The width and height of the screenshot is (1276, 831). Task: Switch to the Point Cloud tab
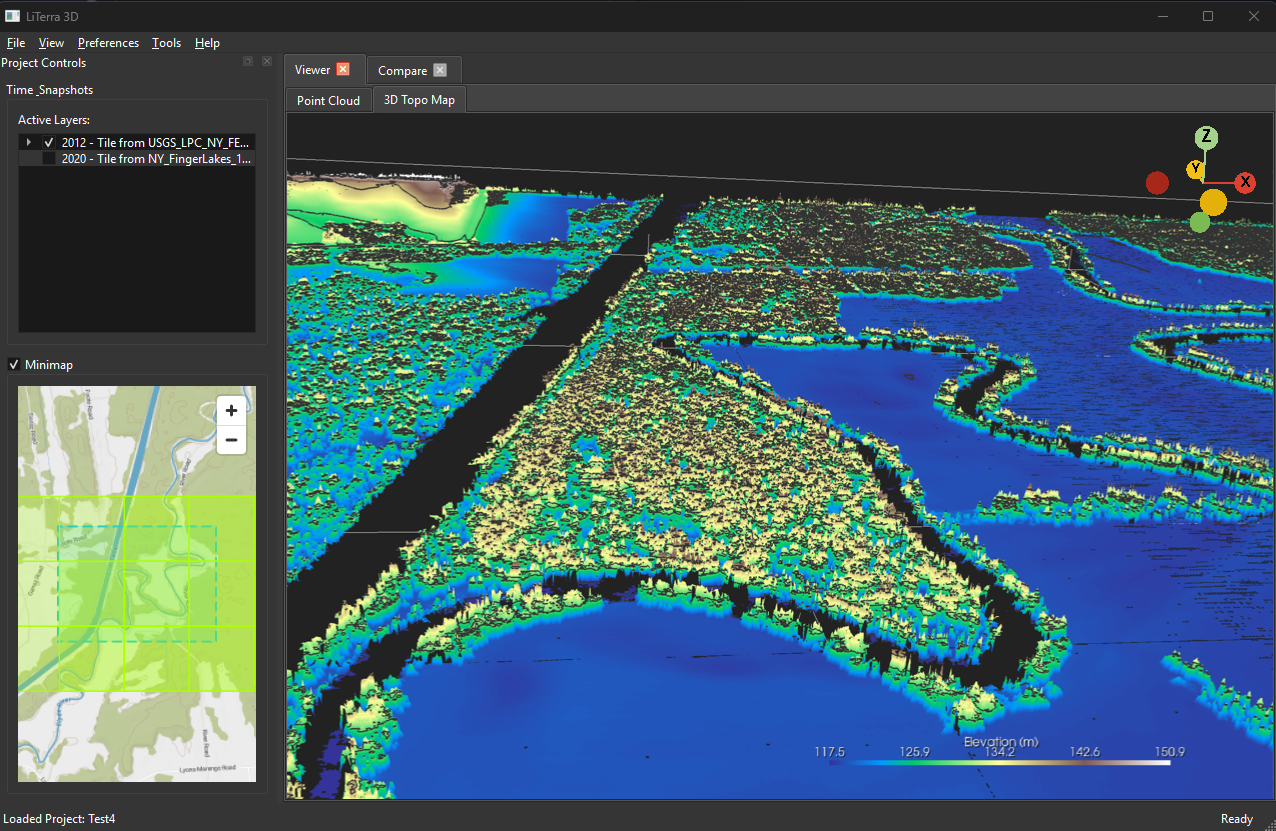[x=328, y=99]
